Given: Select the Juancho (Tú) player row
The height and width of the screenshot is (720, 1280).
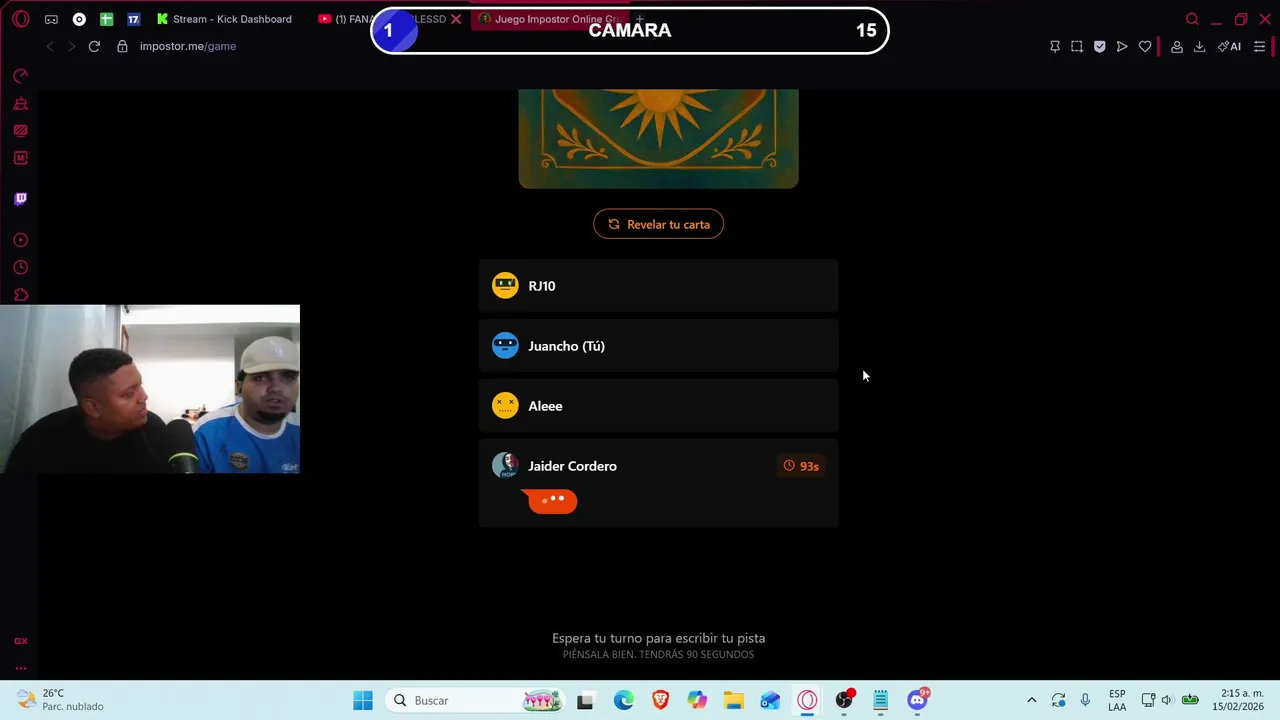Looking at the screenshot, I should point(658,346).
